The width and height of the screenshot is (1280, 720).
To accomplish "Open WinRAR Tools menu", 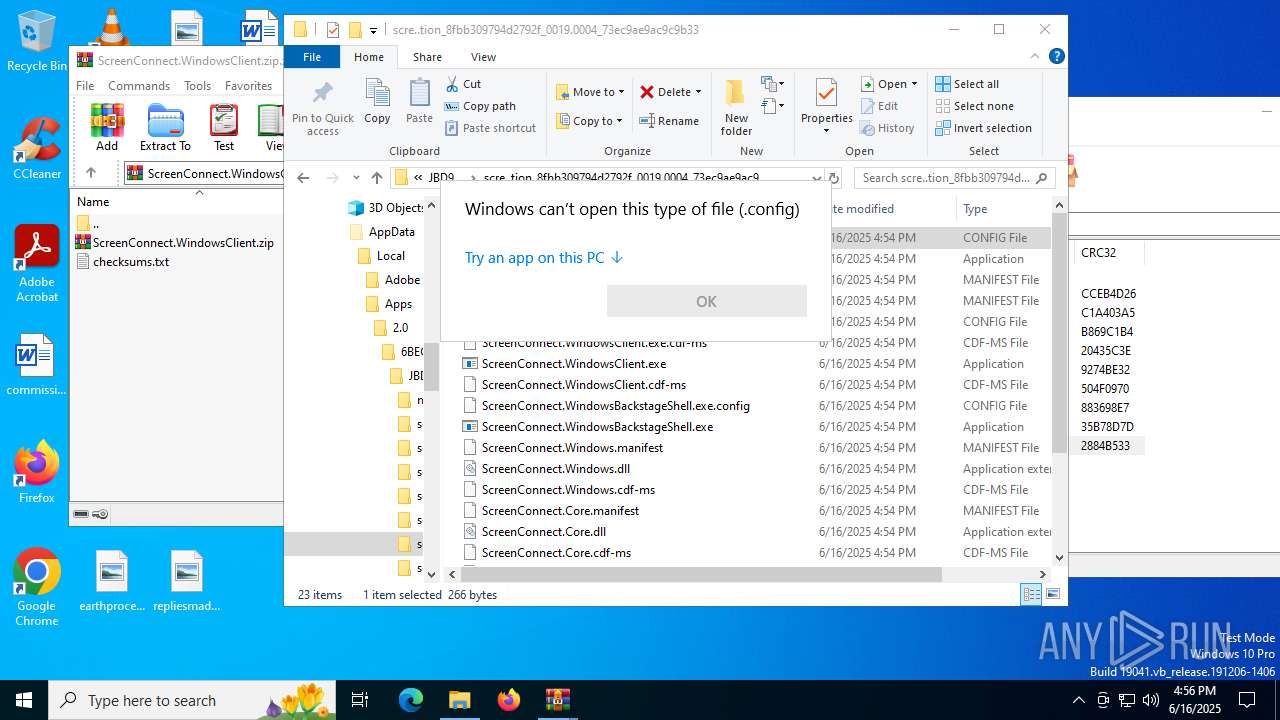I will (198, 86).
